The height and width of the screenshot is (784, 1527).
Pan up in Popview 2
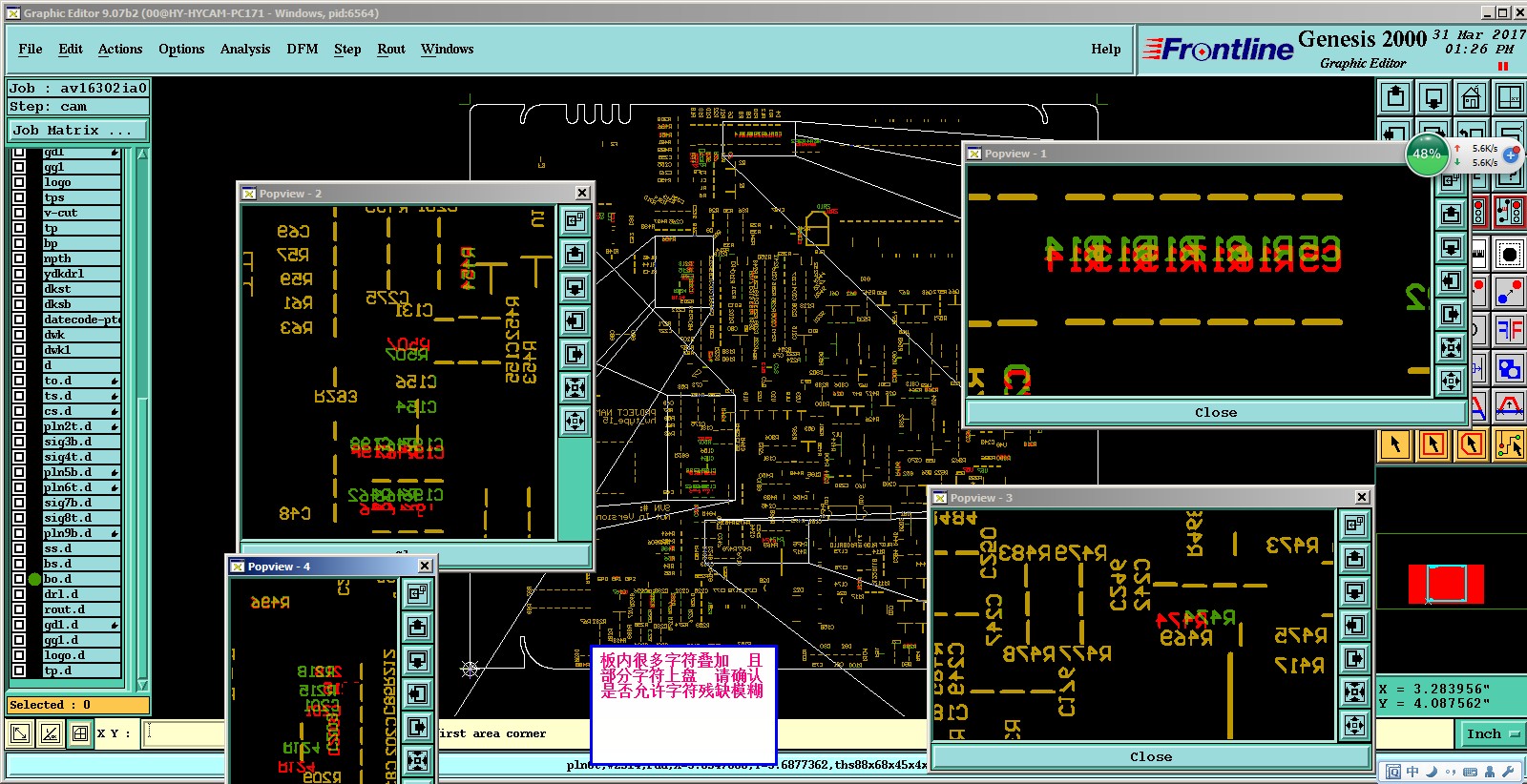coord(575,255)
